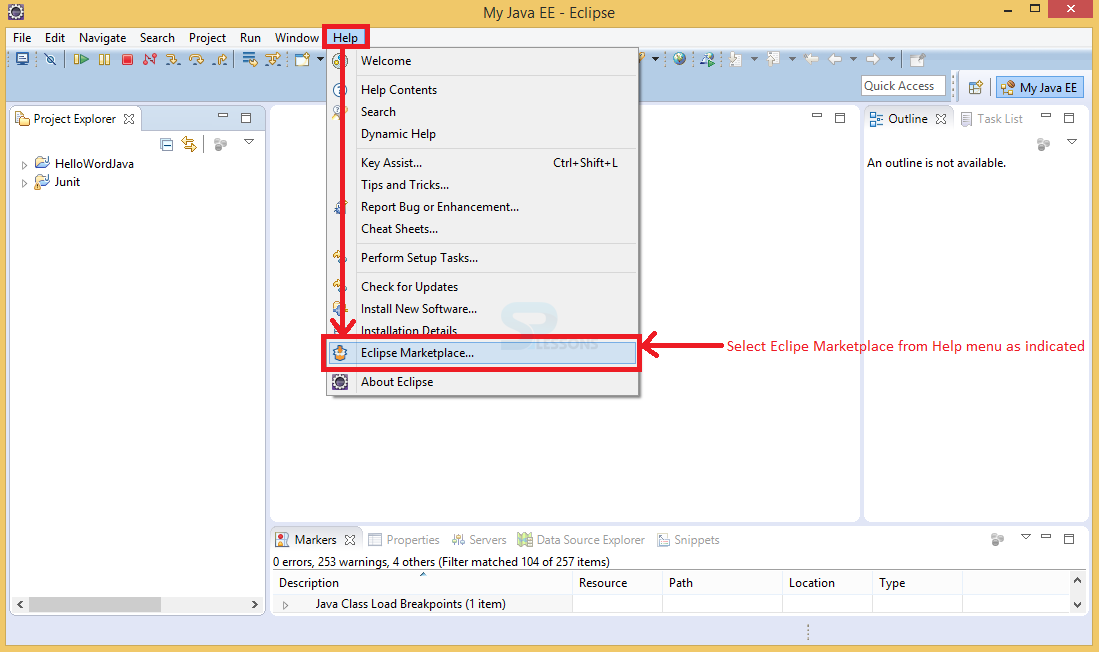This screenshot has width=1099, height=652.
Task: Open the Window menu
Action: click(x=296, y=38)
